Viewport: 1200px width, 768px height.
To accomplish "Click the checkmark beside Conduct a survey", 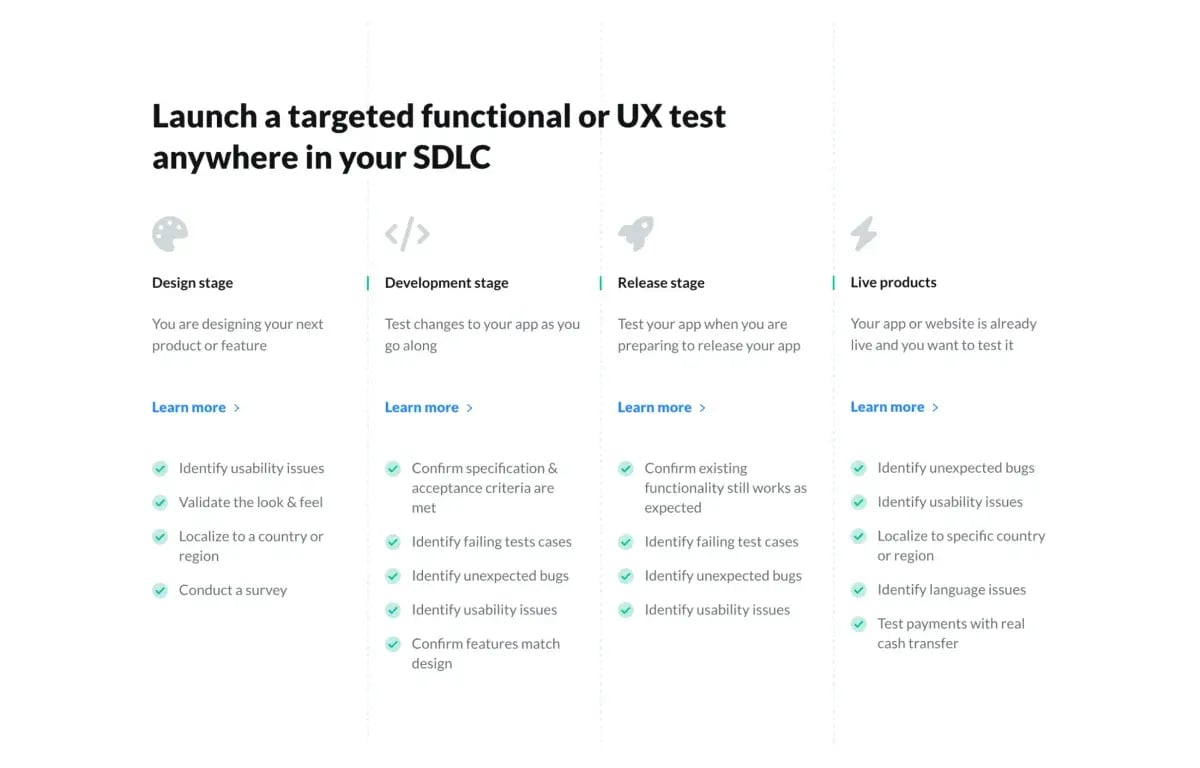I will click(160, 590).
